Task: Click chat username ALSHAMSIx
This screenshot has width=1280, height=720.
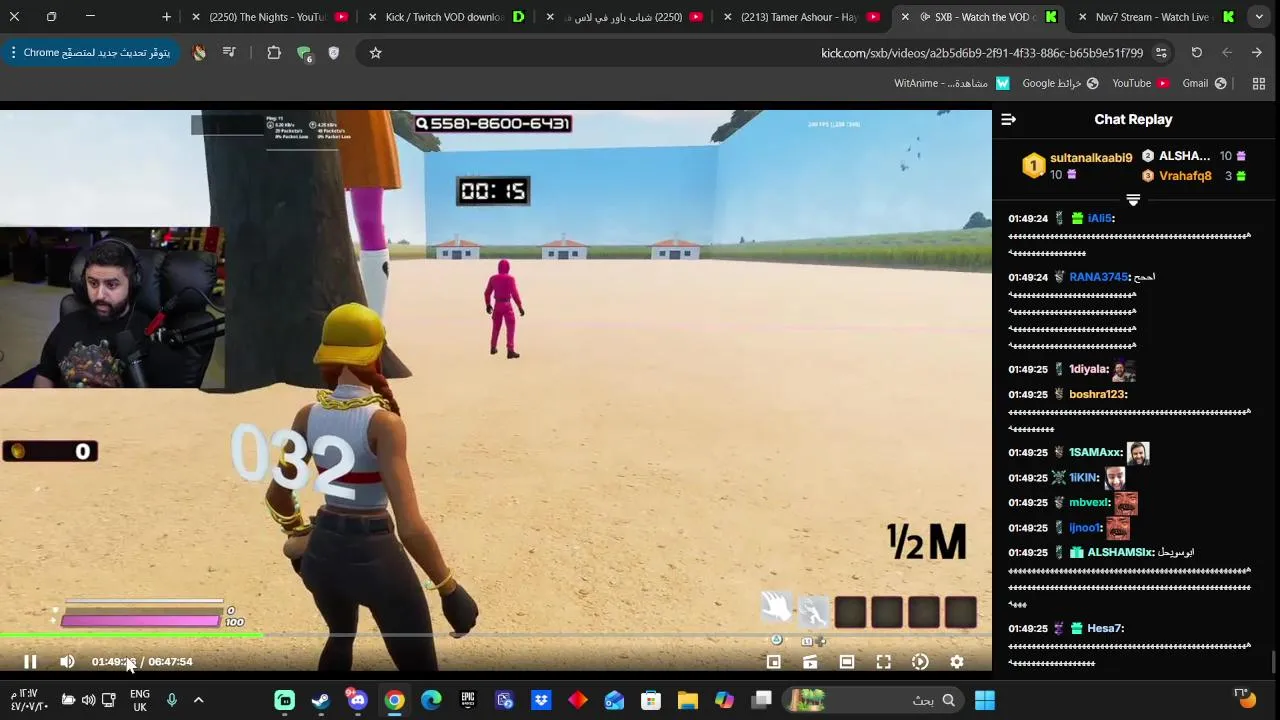Action: point(1121,552)
